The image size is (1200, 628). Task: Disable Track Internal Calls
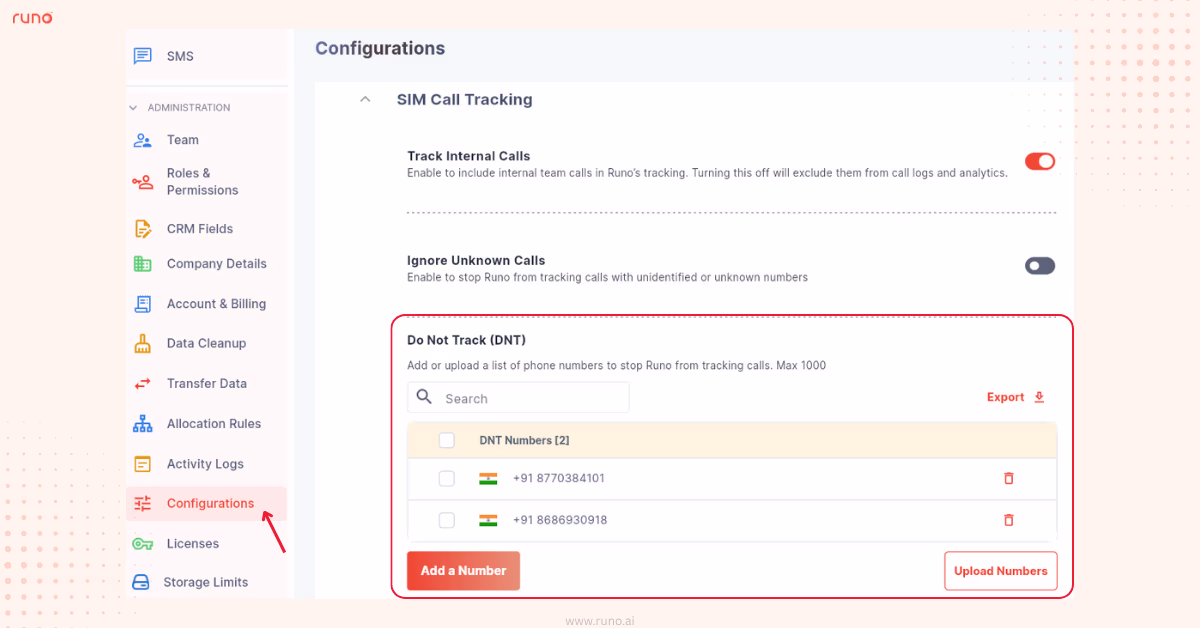[1040, 161]
